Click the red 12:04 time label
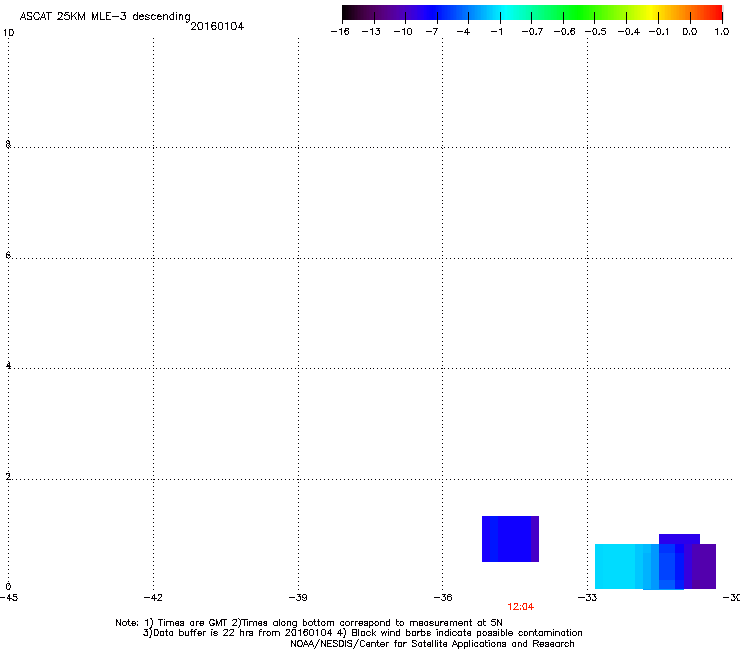 521,607
